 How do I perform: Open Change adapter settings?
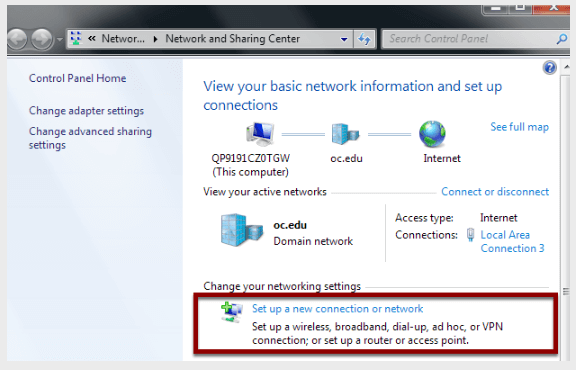[x=86, y=111]
